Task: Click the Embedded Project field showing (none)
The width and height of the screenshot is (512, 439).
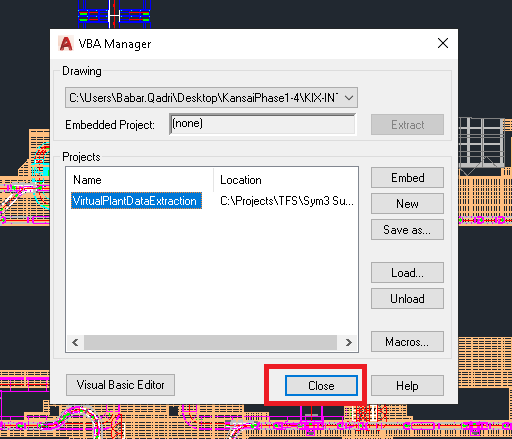Action: 263,124
